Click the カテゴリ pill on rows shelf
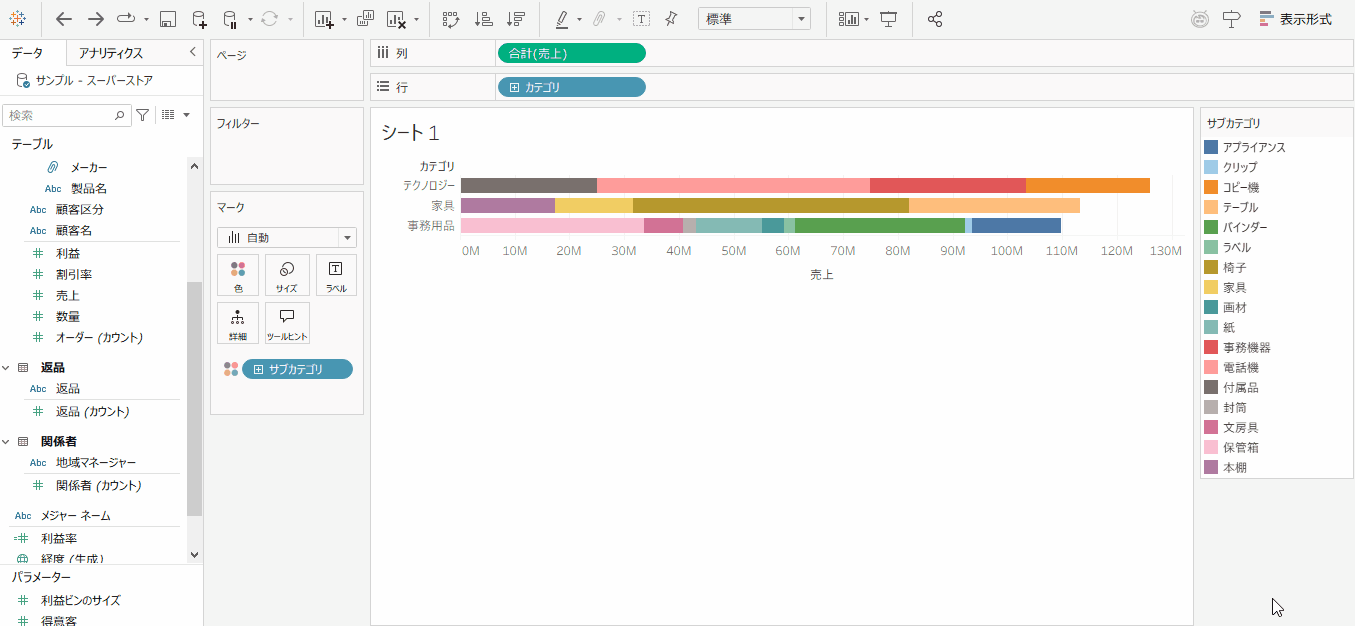1355x626 pixels. [571, 87]
